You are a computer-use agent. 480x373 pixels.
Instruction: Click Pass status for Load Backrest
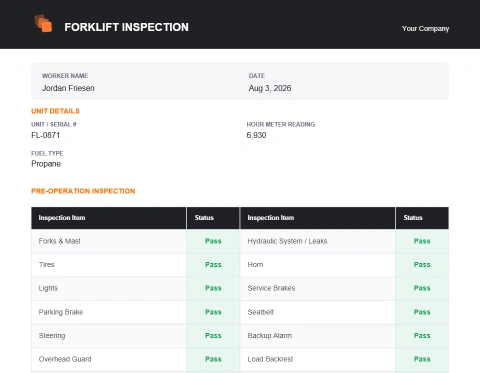[x=422, y=359]
